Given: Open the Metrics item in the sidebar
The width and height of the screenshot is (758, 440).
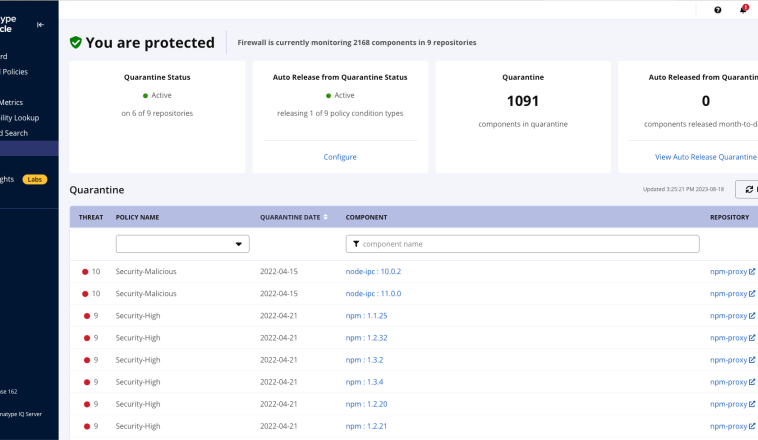Looking at the screenshot, I should pos(12,102).
